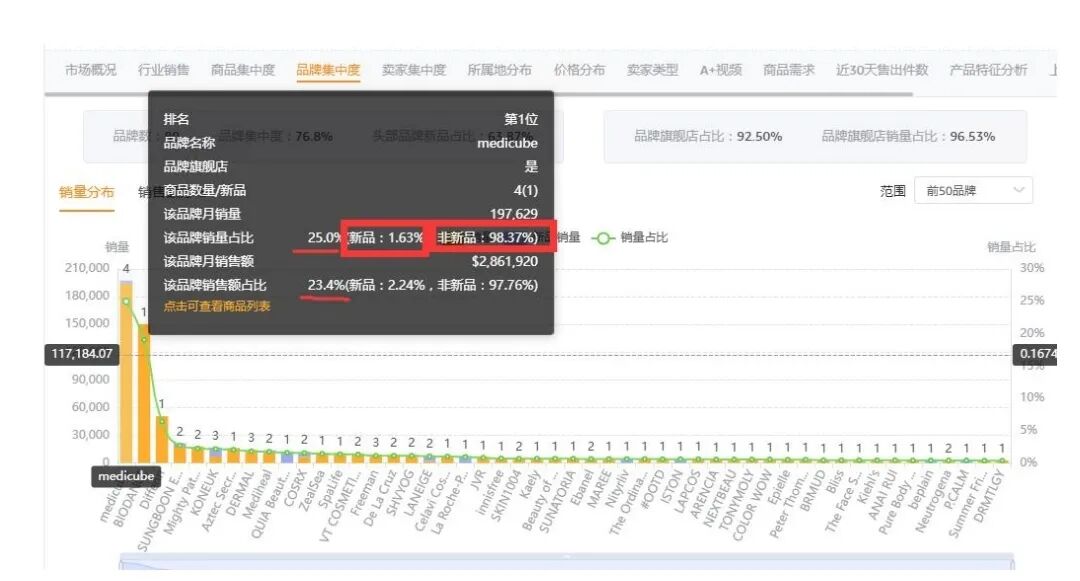Viewport: 1080px width, 581px height.
Task: Click the La Roche-P... brand label
Action: pyautogui.click(x=447, y=503)
